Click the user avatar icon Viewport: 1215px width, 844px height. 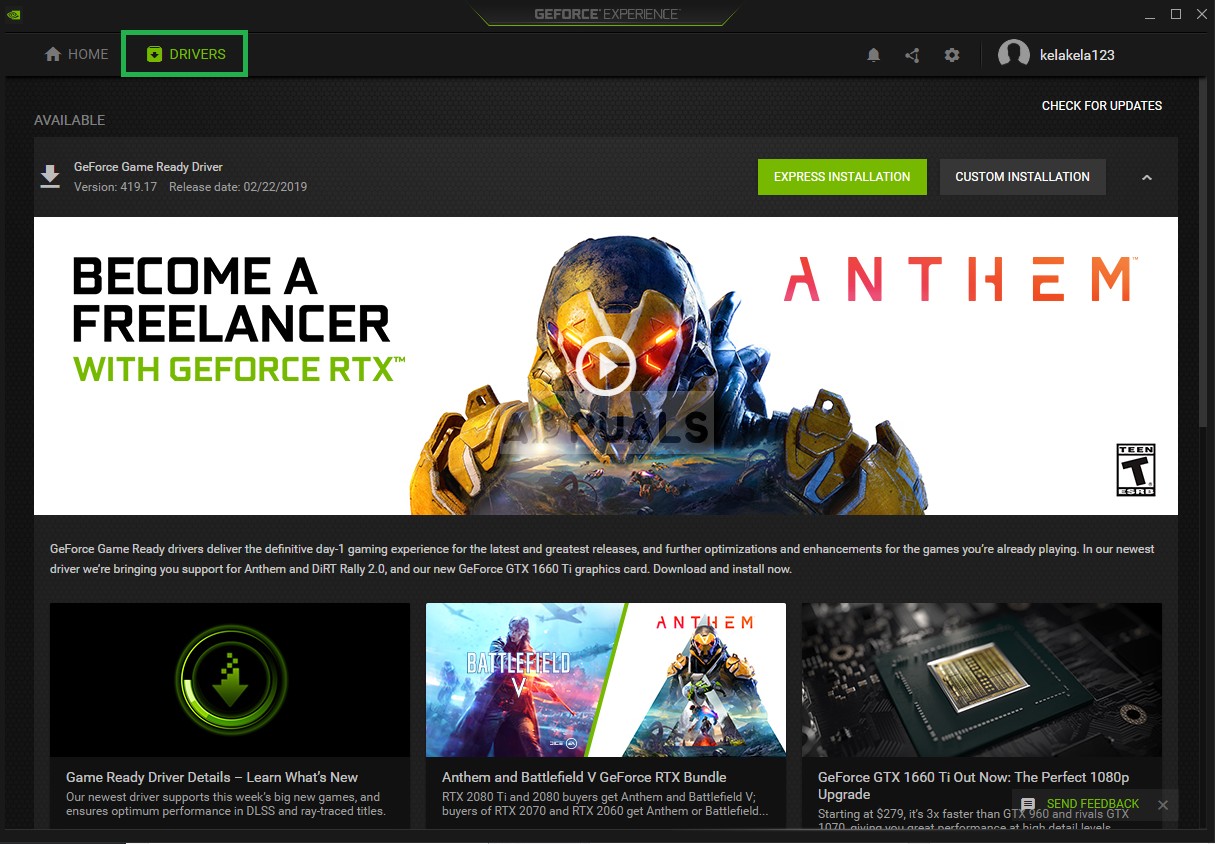(1014, 55)
